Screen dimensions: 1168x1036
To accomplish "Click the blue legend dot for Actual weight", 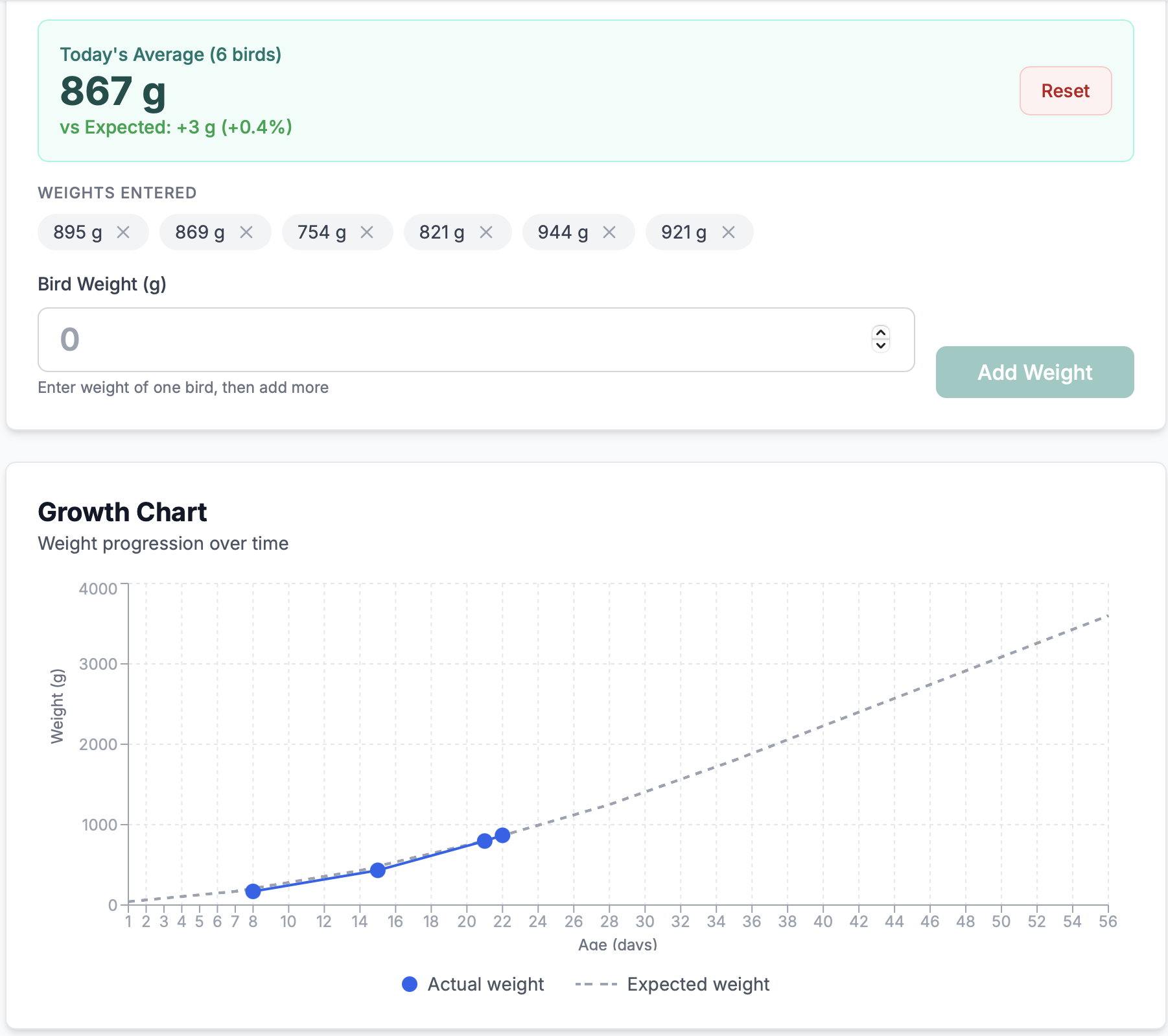I will 410,984.
